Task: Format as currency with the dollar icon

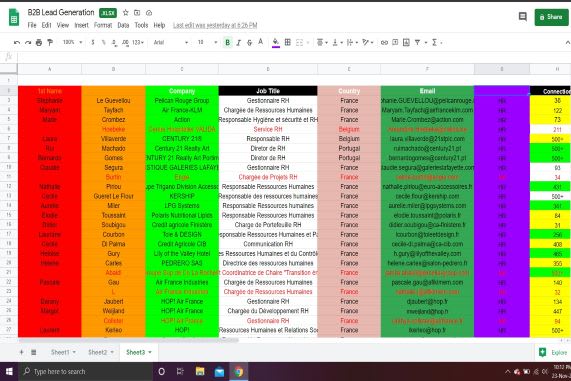Action: click(x=93, y=43)
